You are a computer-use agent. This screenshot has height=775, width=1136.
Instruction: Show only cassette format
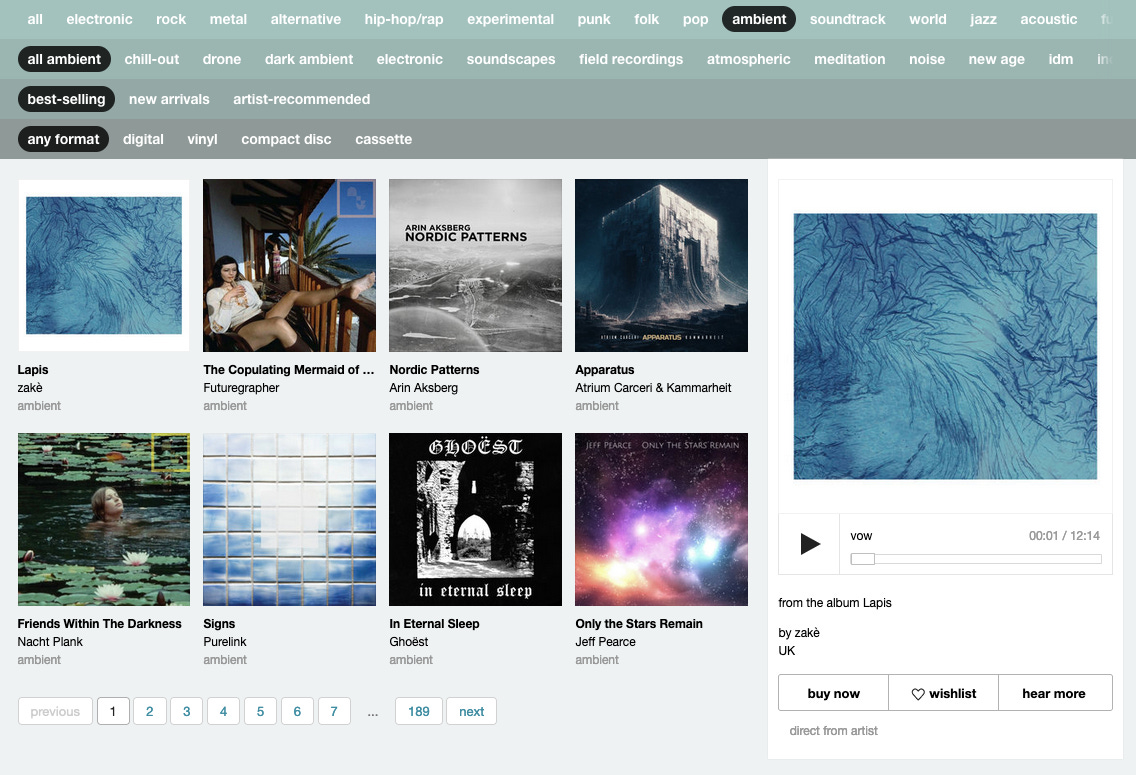[x=383, y=139]
